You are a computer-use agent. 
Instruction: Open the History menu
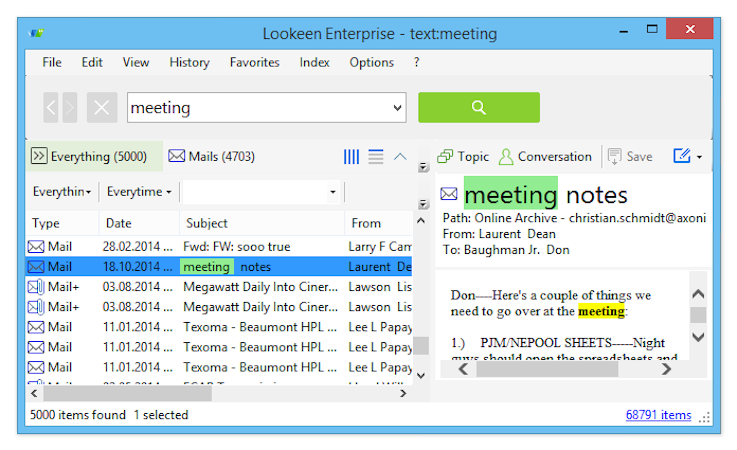[x=189, y=62]
